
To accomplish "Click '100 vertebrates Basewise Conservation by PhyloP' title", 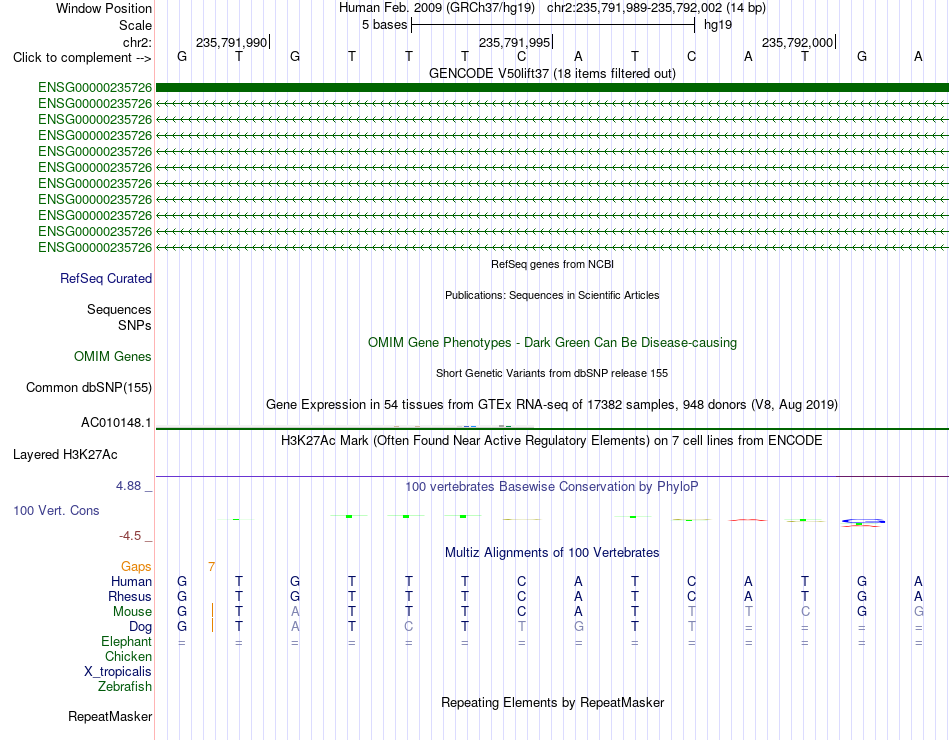I will [x=552, y=487].
